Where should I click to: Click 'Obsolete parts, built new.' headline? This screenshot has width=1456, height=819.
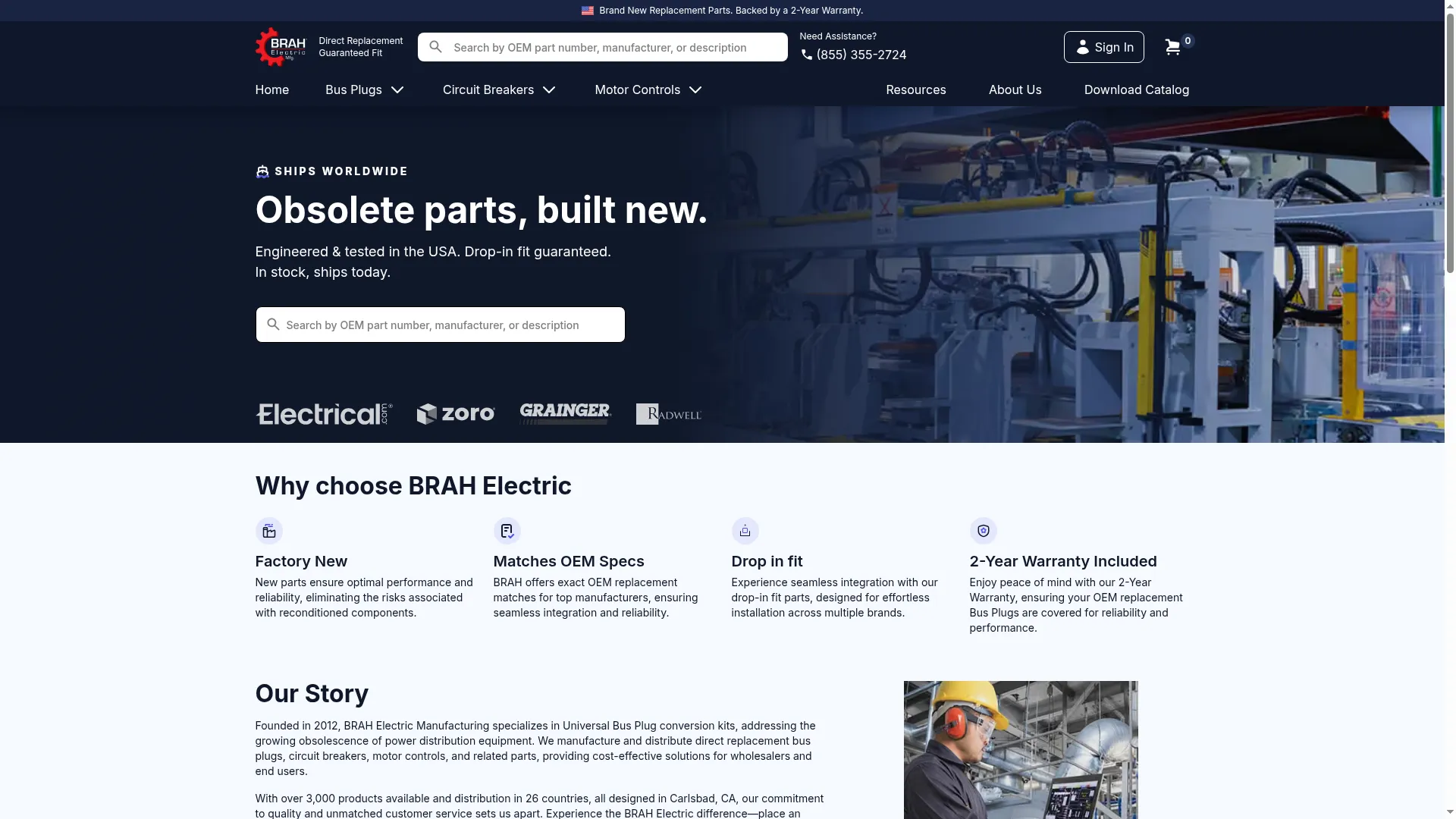[482, 210]
